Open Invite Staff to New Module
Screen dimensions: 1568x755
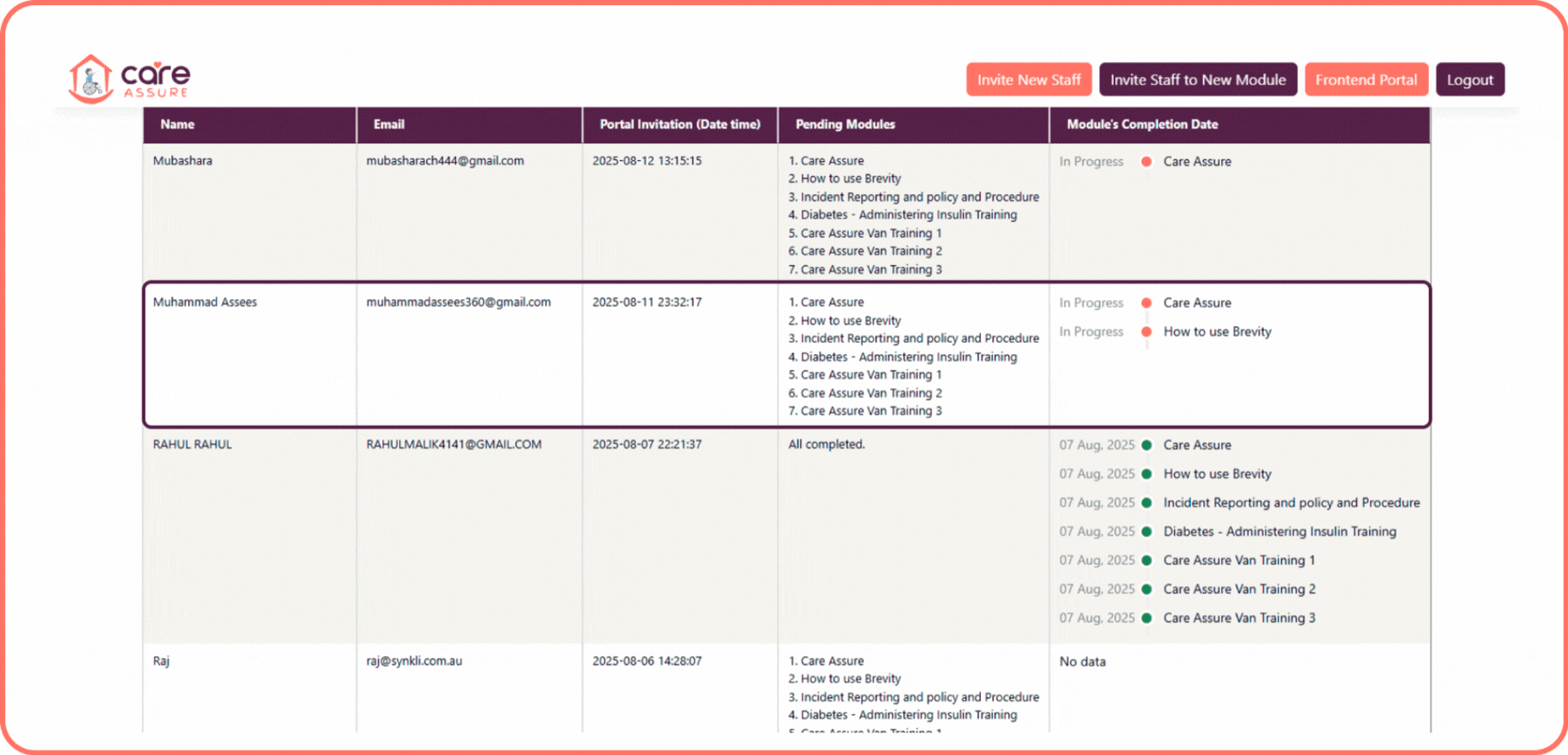[1198, 80]
